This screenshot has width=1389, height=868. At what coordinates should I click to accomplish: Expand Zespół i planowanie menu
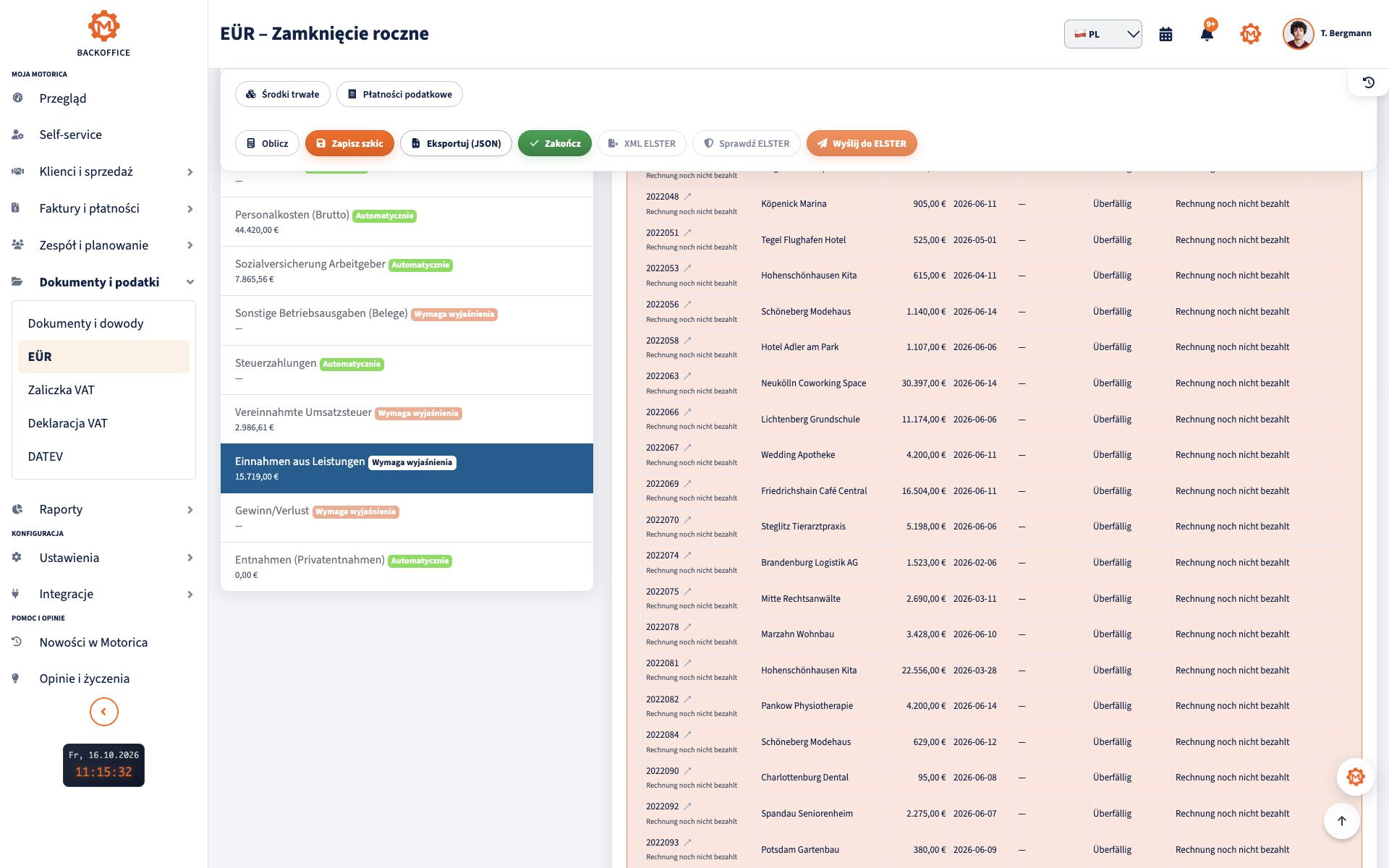(x=103, y=245)
